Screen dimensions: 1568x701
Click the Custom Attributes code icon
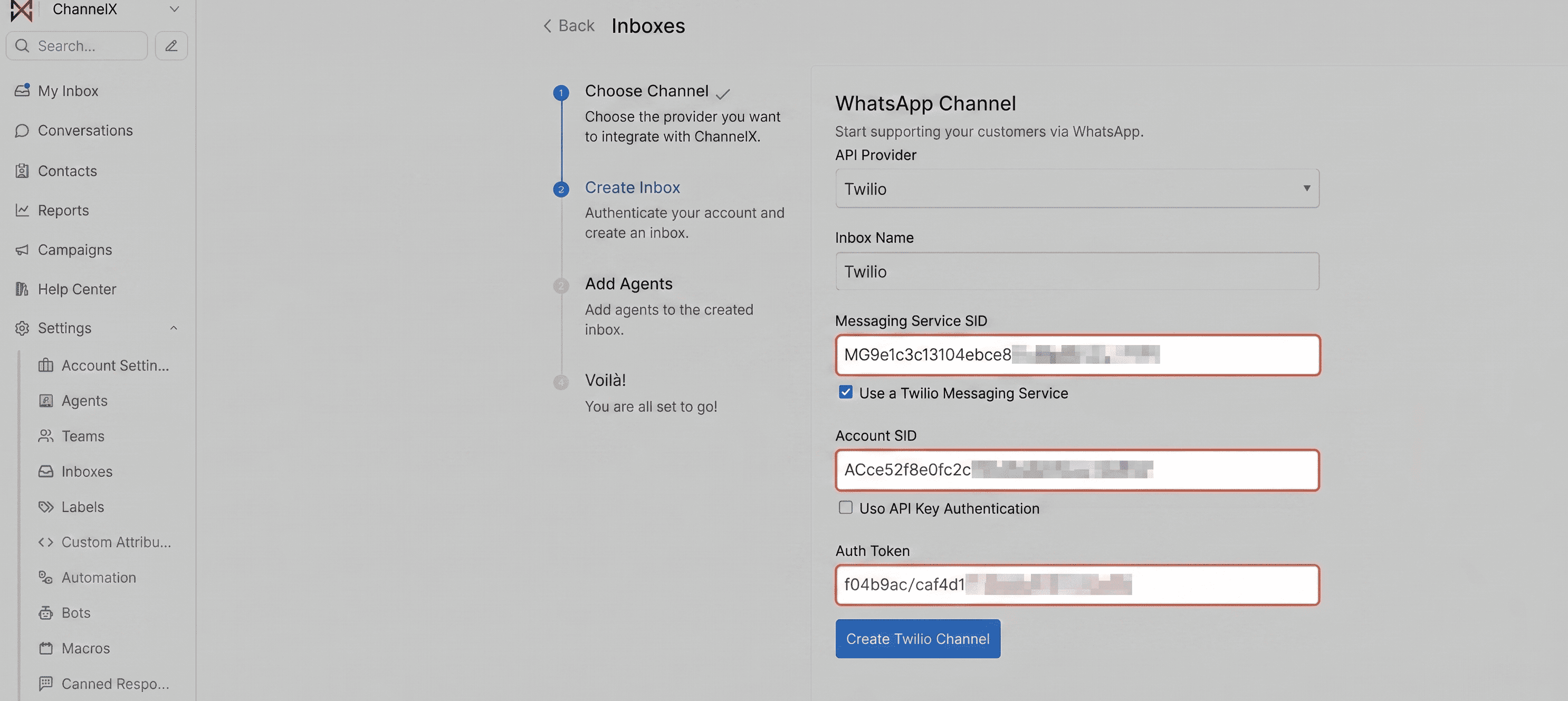[46, 542]
